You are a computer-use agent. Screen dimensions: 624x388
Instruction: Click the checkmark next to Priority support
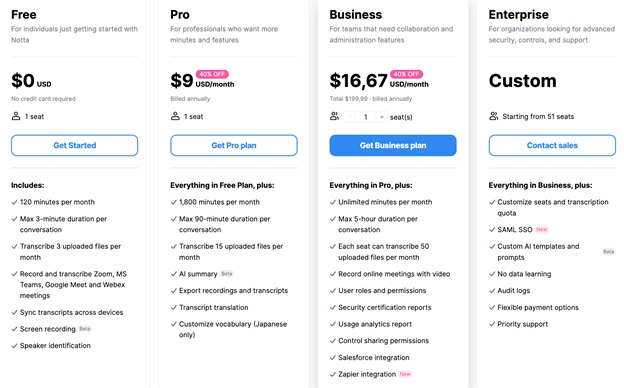(492, 324)
